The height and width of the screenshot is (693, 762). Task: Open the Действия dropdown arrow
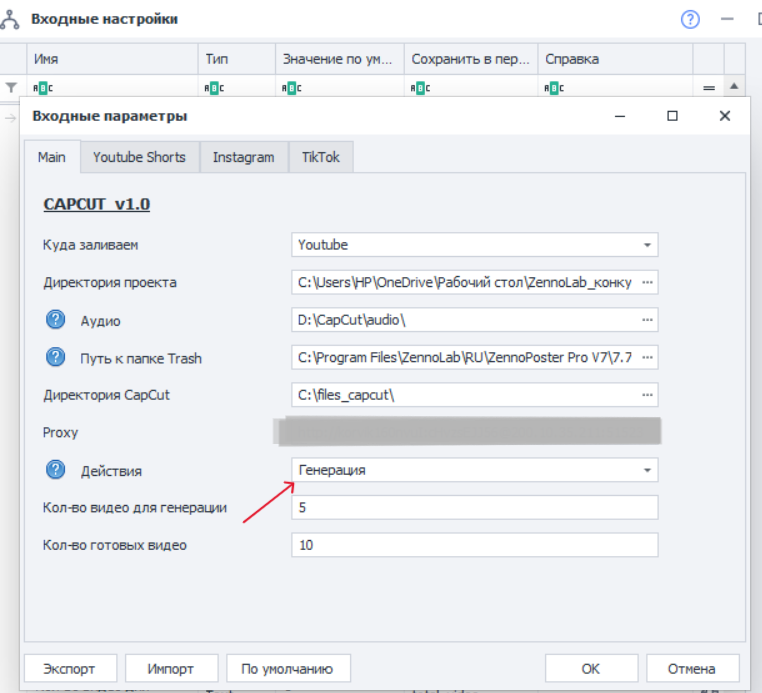[x=647, y=470]
